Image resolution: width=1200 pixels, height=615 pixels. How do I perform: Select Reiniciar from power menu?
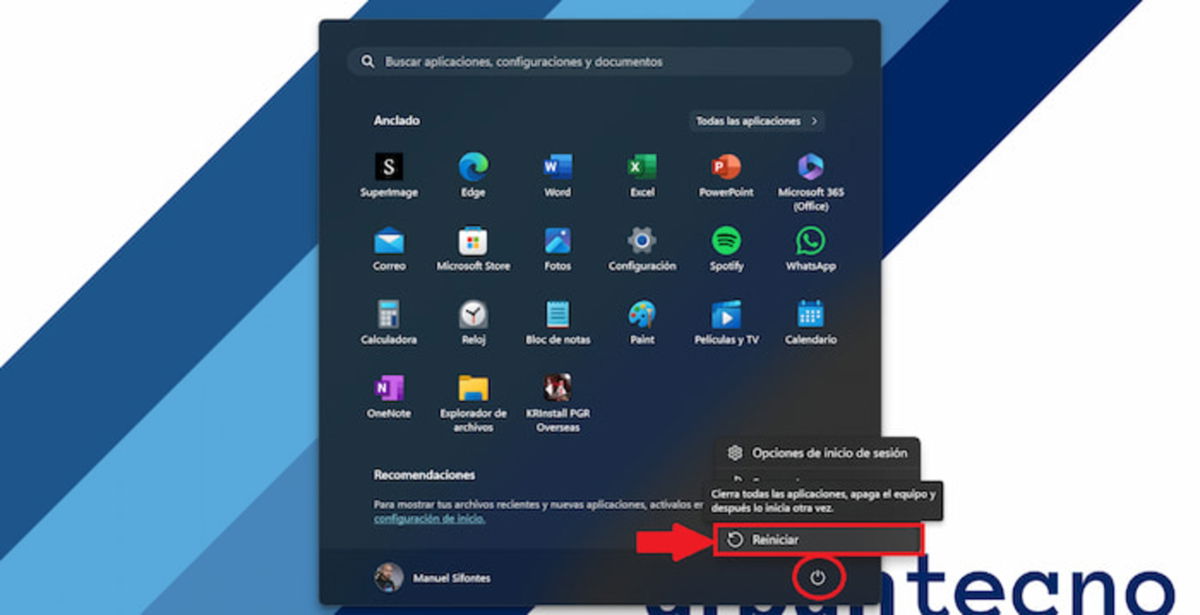click(x=818, y=540)
